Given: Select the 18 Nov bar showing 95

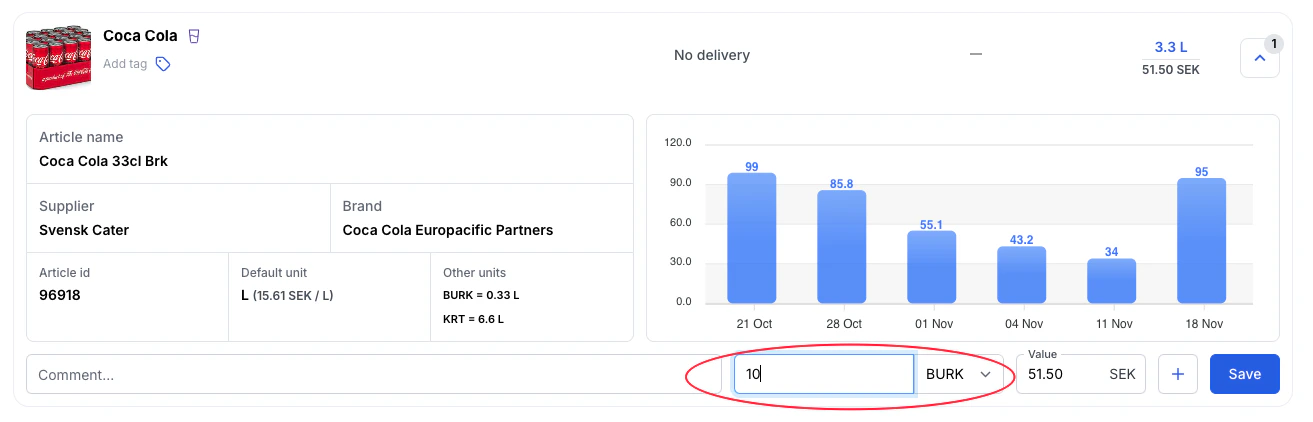Looking at the screenshot, I should 1202,240.
